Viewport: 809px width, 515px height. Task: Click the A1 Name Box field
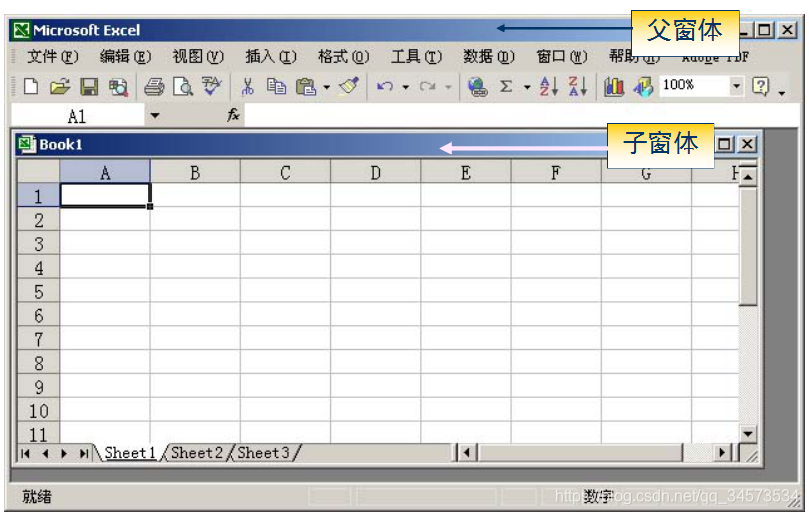pos(77,116)
